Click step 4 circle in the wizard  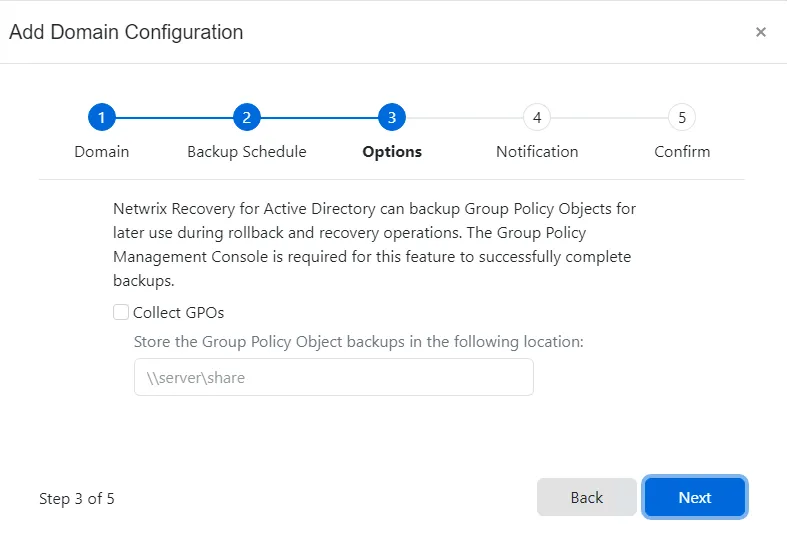537,117
